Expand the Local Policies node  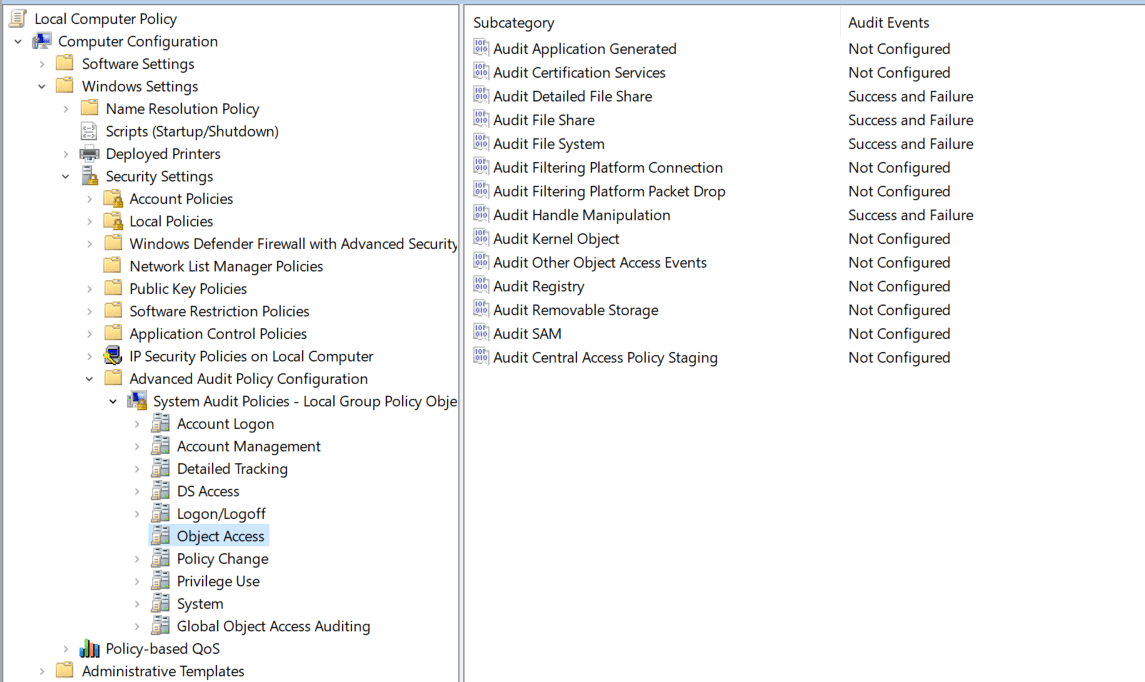coord(91,220)
